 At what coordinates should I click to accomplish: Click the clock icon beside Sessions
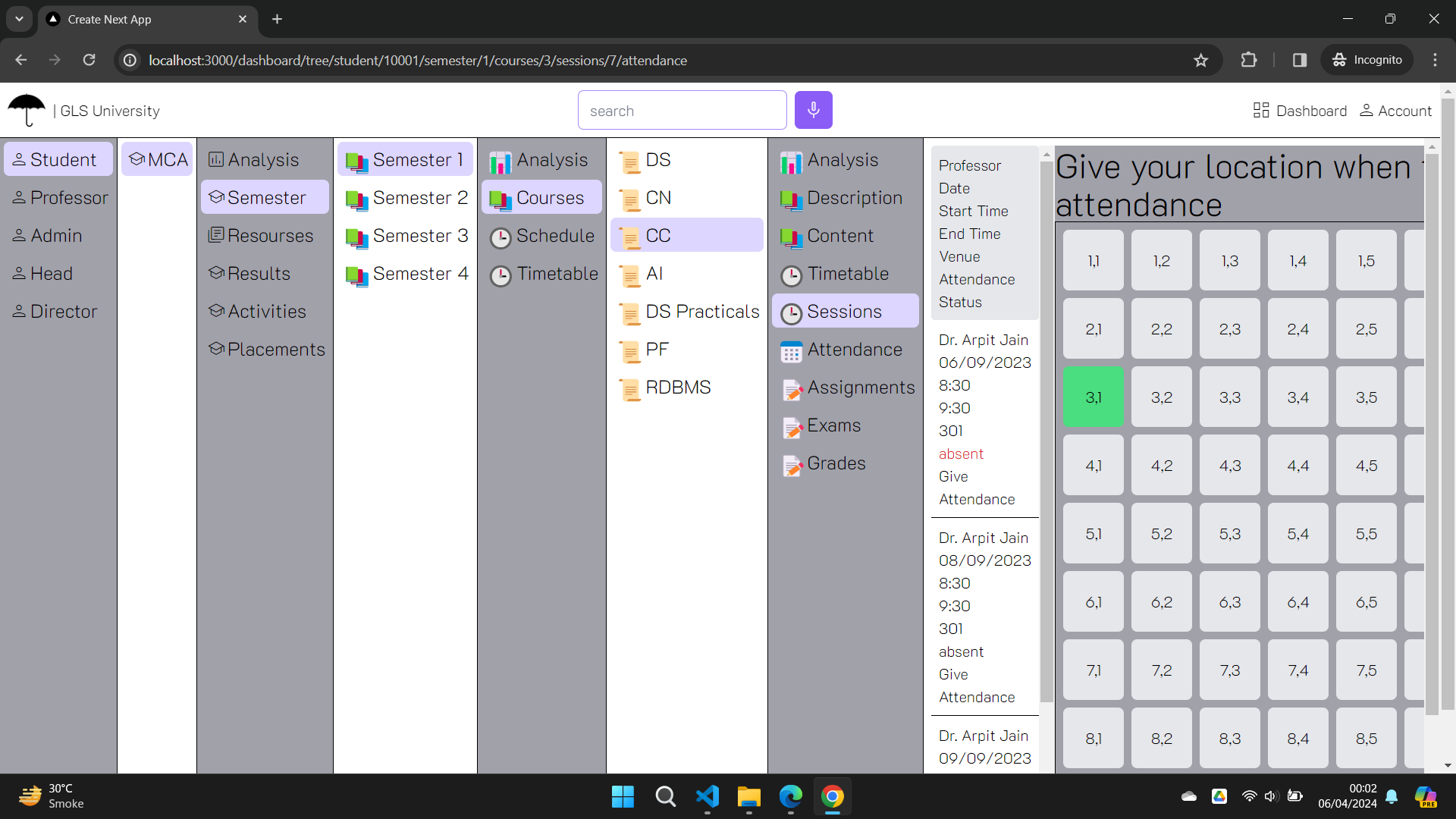[x=791, y=313]
